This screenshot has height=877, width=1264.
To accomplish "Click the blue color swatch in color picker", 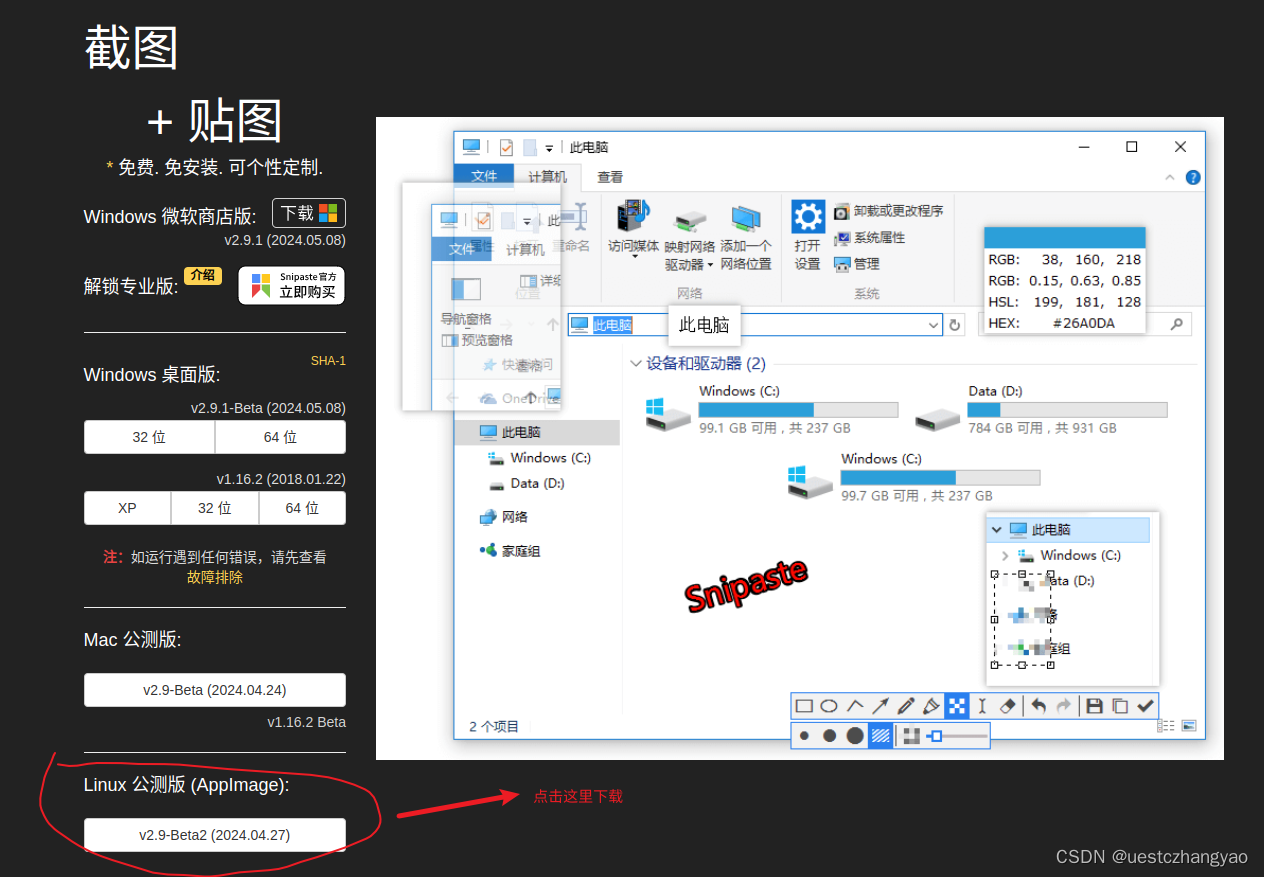I will [1064, 237].
